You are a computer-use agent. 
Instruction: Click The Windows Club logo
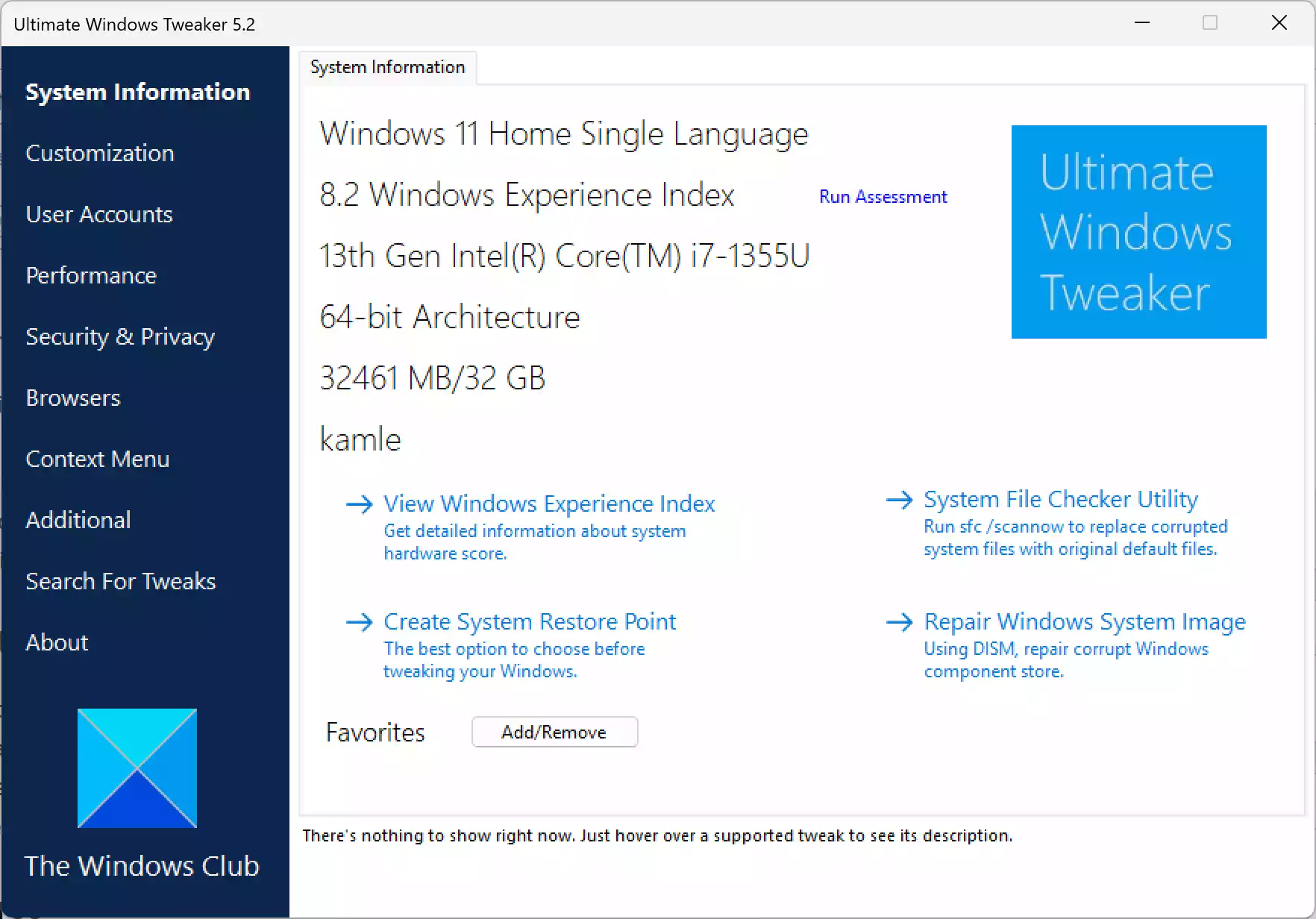(x=137, y=768)
